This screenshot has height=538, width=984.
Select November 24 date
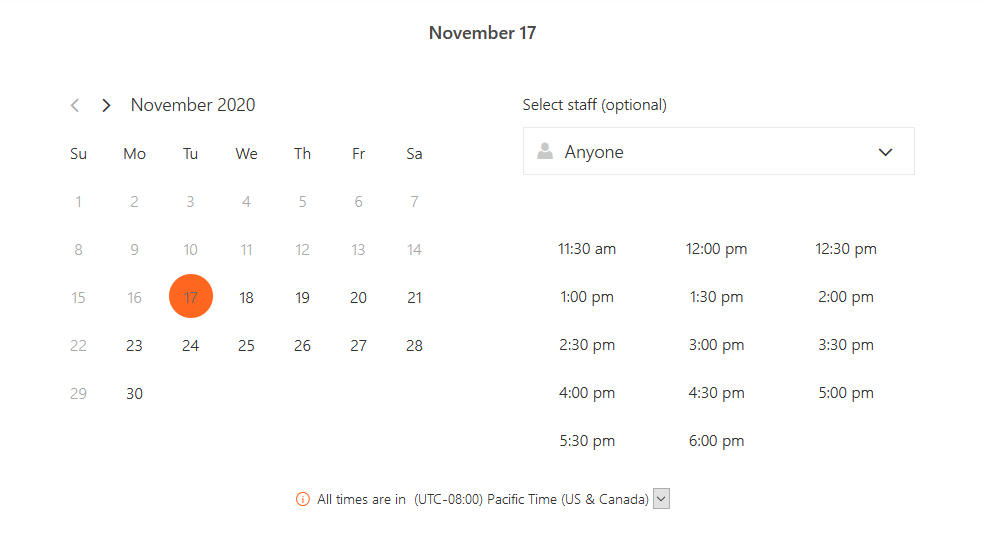191,346
